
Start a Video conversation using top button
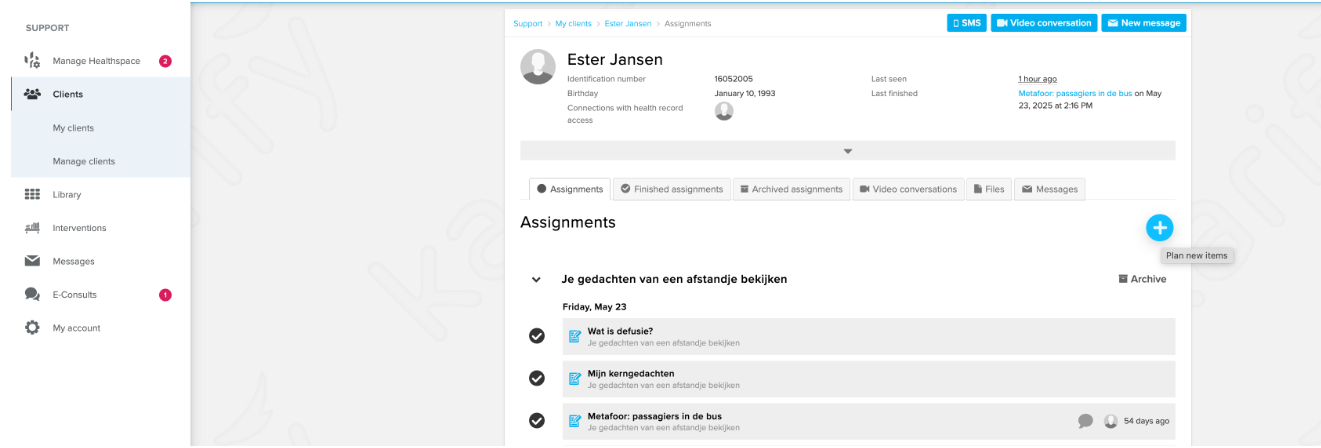click(1044, 23)
